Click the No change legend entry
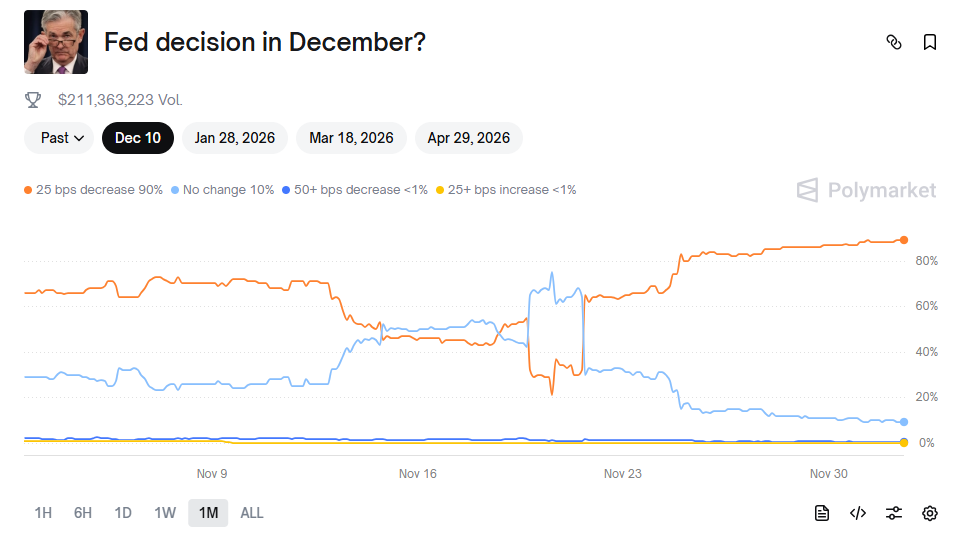 coord(224,190)
